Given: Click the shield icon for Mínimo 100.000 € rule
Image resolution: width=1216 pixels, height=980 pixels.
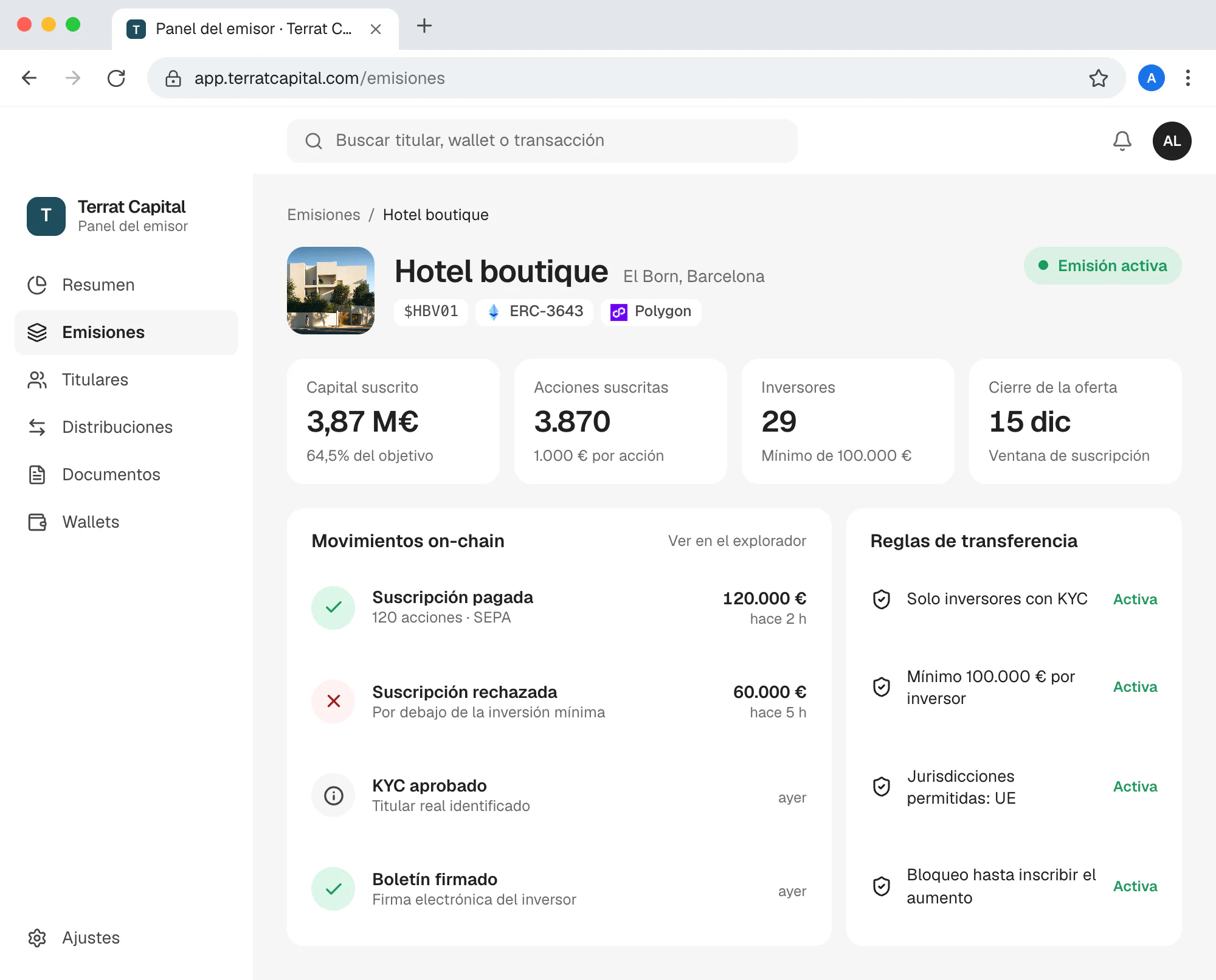Looking at the screenshot, I should (x=881, y=687).
